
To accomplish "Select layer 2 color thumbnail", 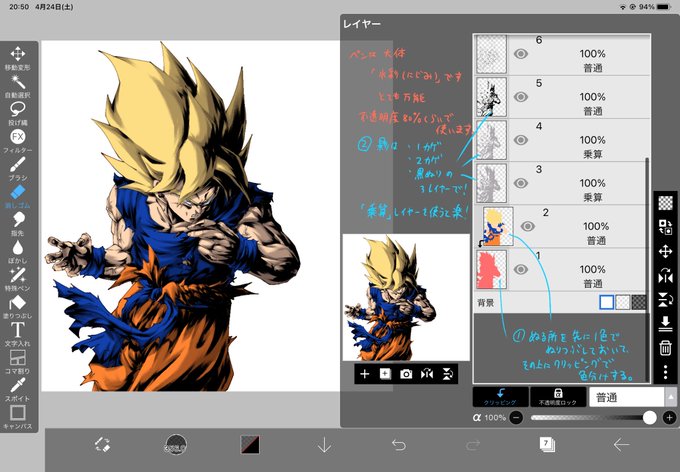I will tap(498, 226).
